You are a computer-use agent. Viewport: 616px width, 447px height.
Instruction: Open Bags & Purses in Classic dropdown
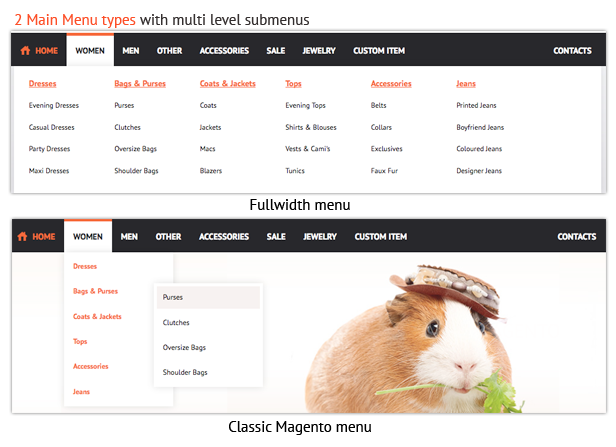95,291
